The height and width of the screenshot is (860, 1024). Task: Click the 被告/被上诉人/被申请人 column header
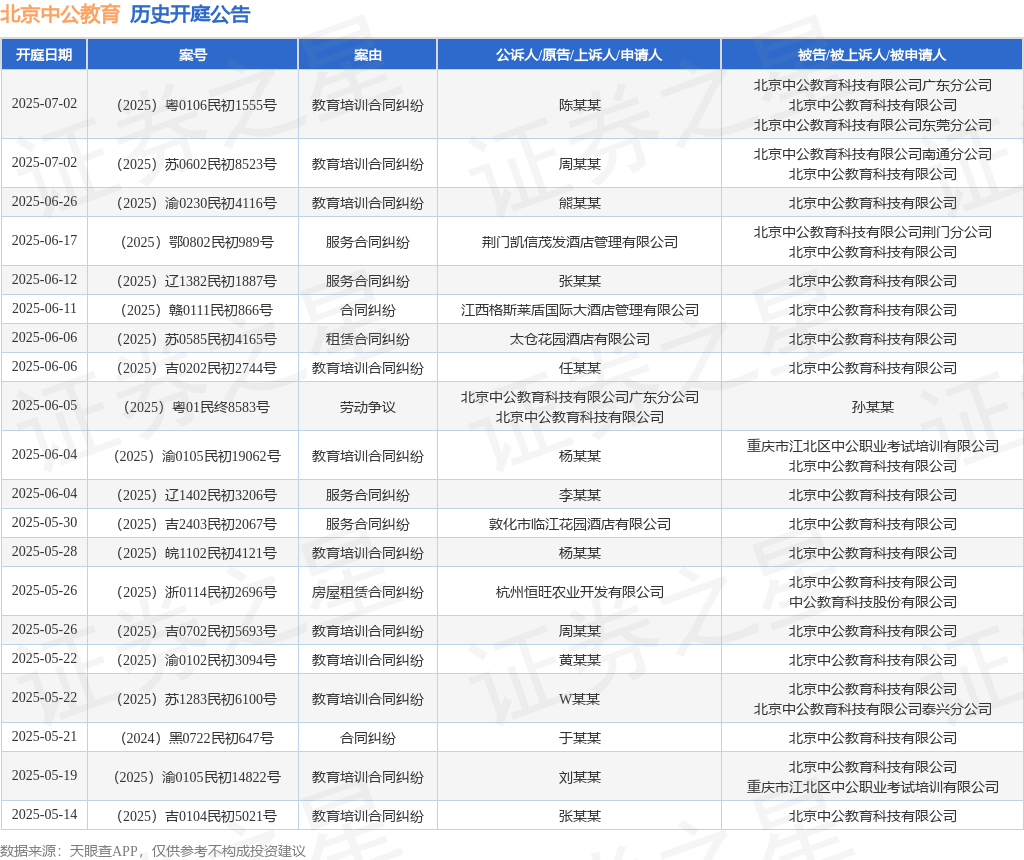tap(872, 55)
